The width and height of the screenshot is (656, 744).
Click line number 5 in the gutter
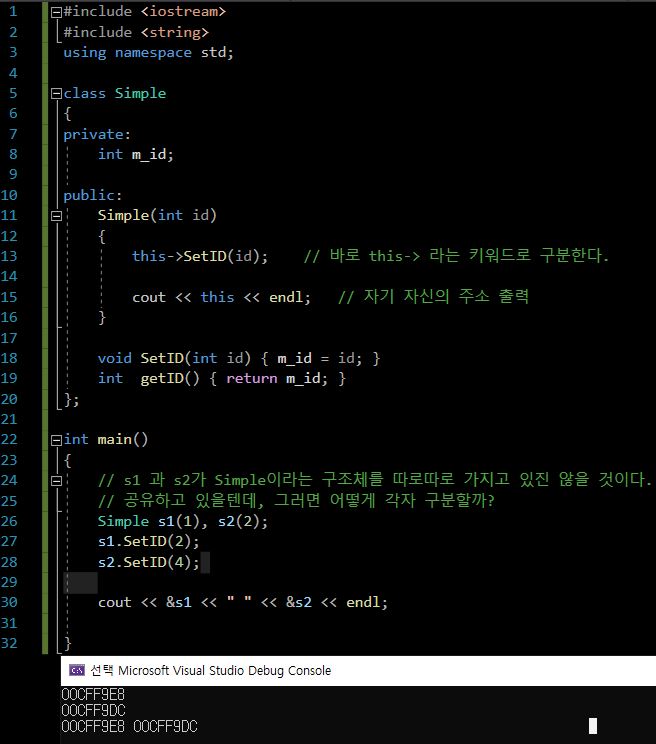point(13,93)
